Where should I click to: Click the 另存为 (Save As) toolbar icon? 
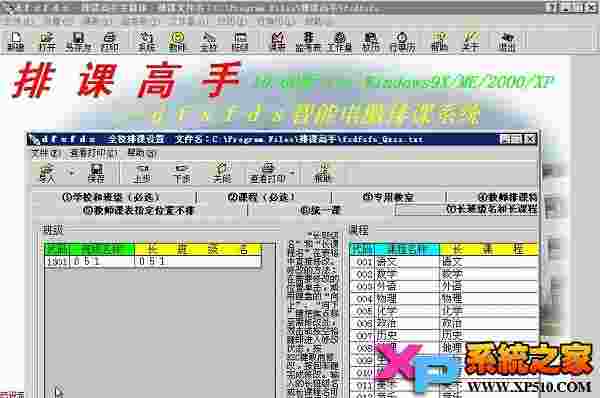click(78, 41)
